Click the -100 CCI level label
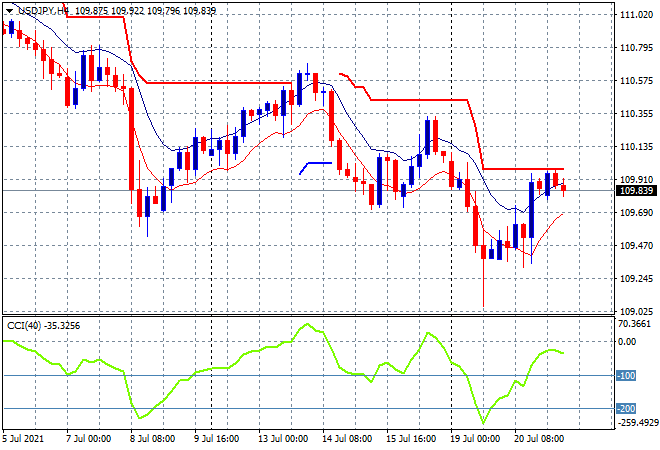 (626, 375)
